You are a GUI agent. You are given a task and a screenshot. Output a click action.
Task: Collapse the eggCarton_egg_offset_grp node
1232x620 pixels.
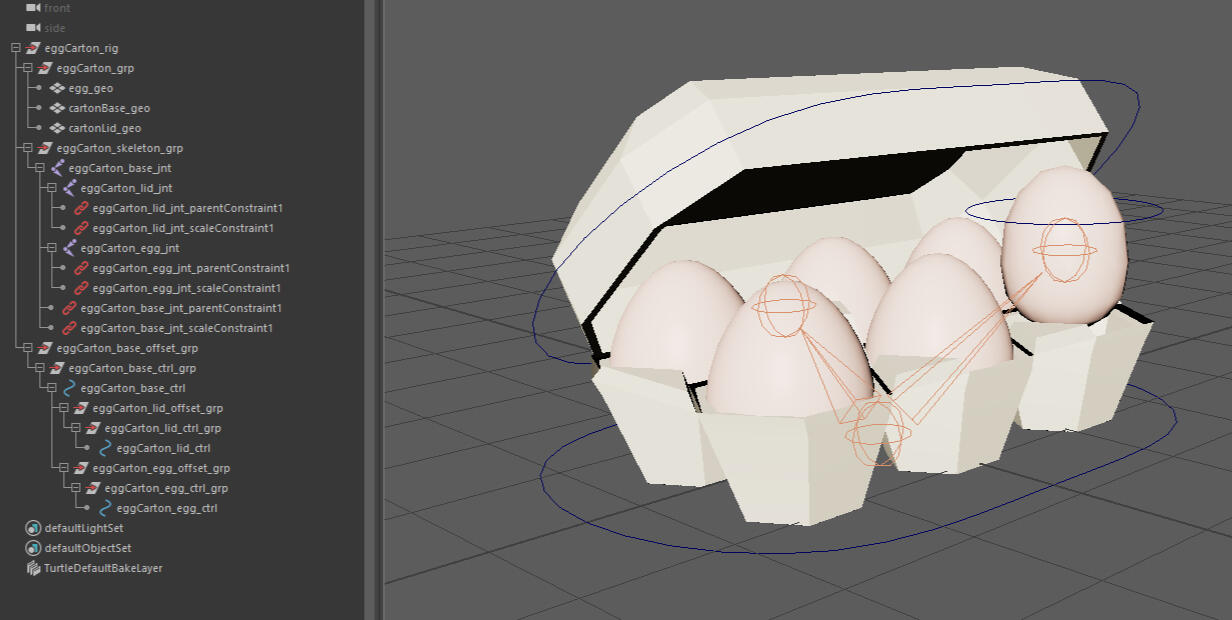click(64, 468)
